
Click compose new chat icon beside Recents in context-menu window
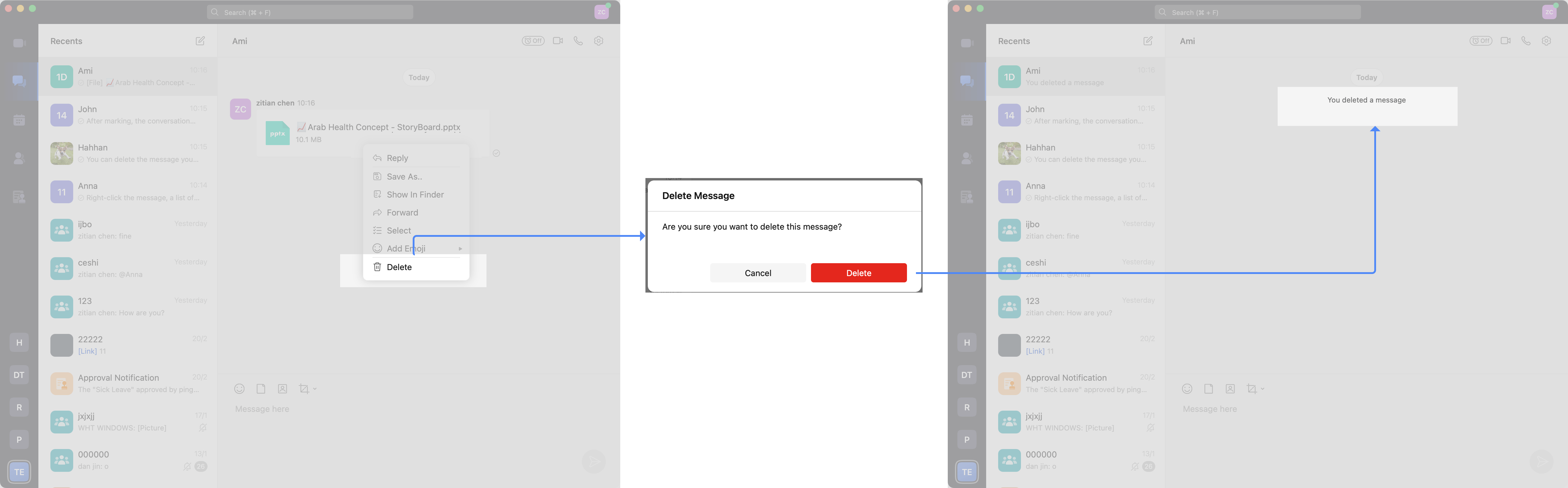[200, 41]
